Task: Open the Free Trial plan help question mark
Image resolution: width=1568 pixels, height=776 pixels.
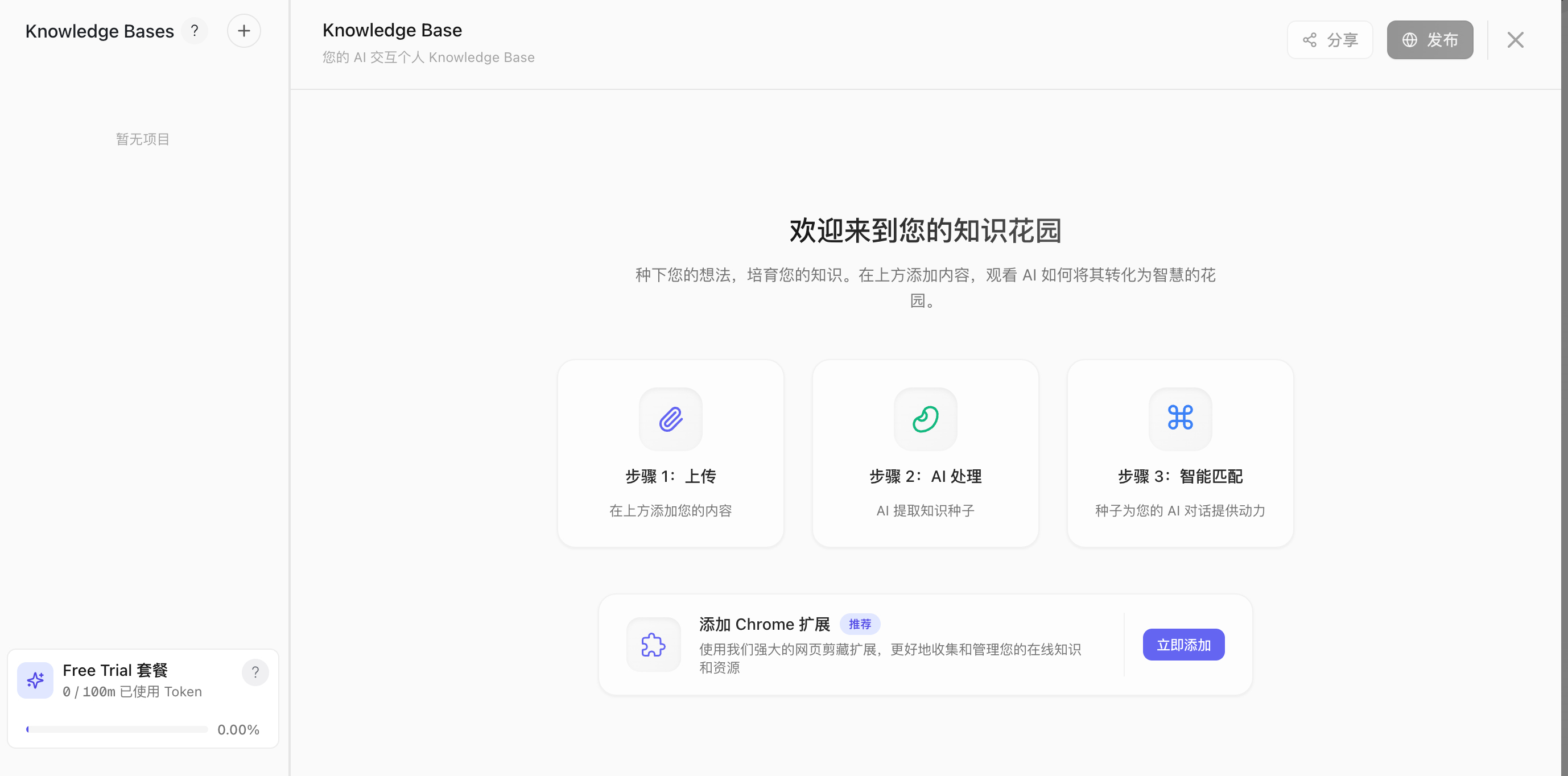Action: click(255, 672)
